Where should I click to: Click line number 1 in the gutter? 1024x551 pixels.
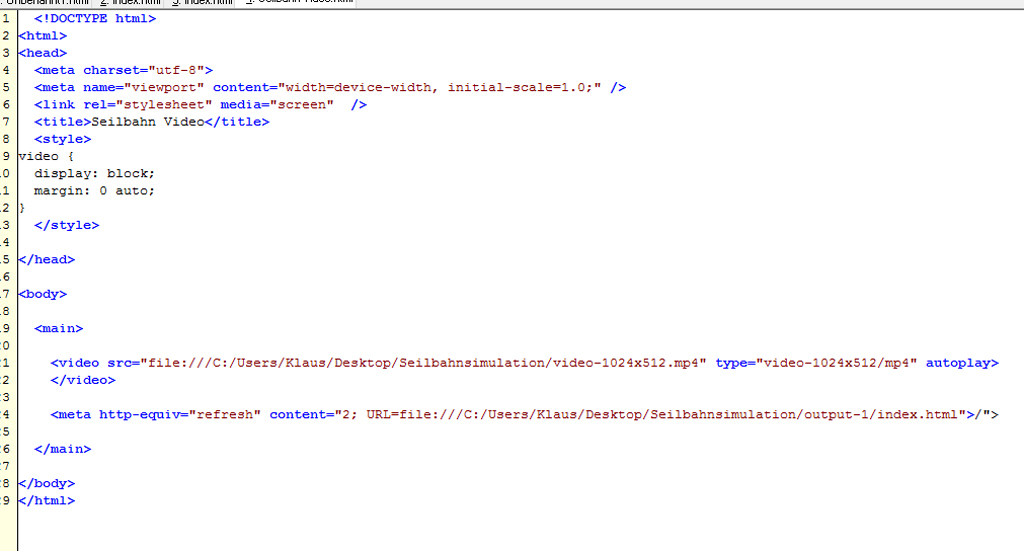[6, 18]
